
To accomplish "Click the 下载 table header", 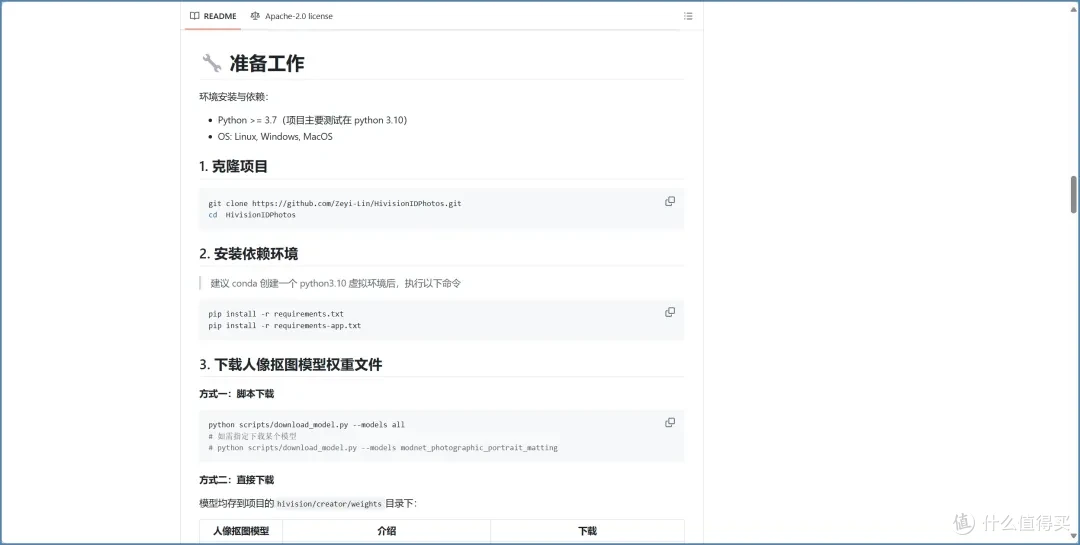I will click(x=587, y=531).
